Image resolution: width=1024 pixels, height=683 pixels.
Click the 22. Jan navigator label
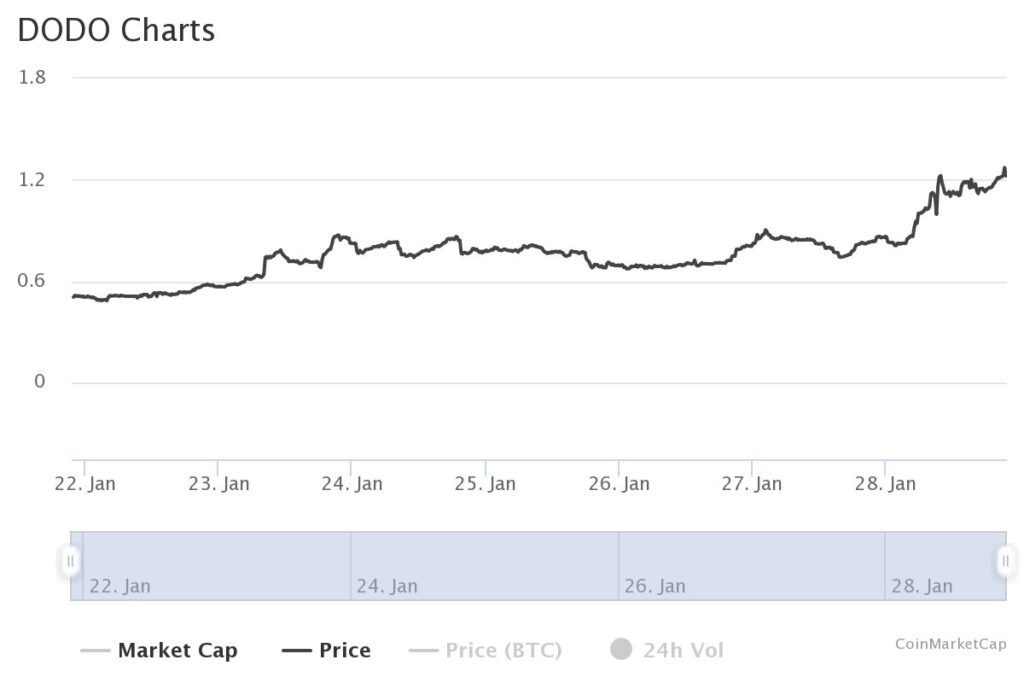pyautogui.click(x=120, y=586)
